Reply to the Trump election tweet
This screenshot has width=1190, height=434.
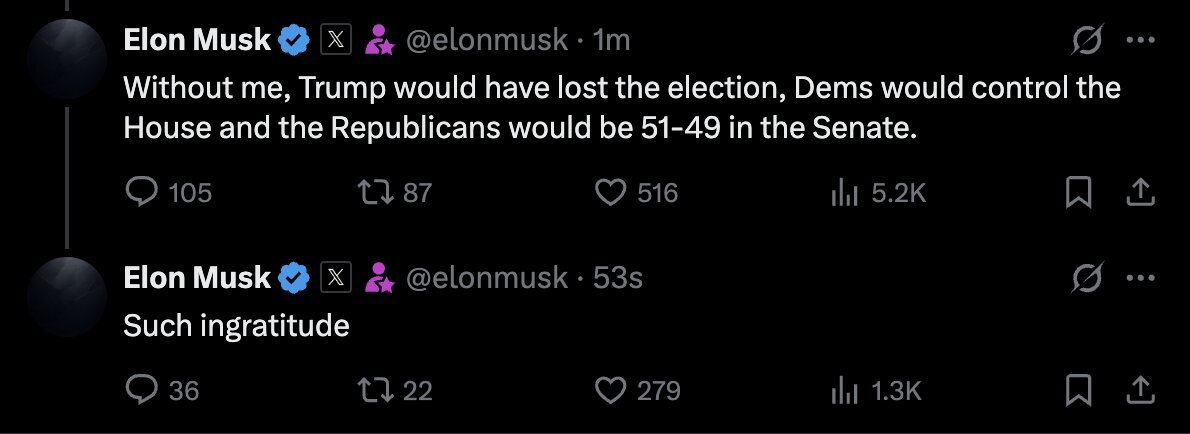click(141, 193)
